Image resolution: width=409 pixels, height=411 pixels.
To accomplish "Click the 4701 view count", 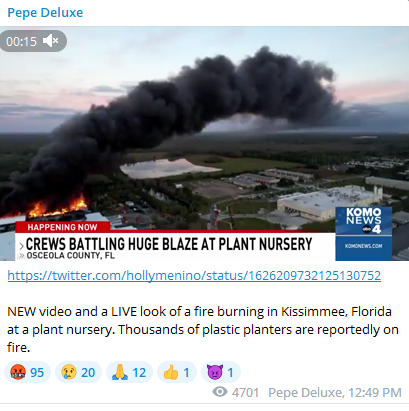I will [x=245, y=393].
